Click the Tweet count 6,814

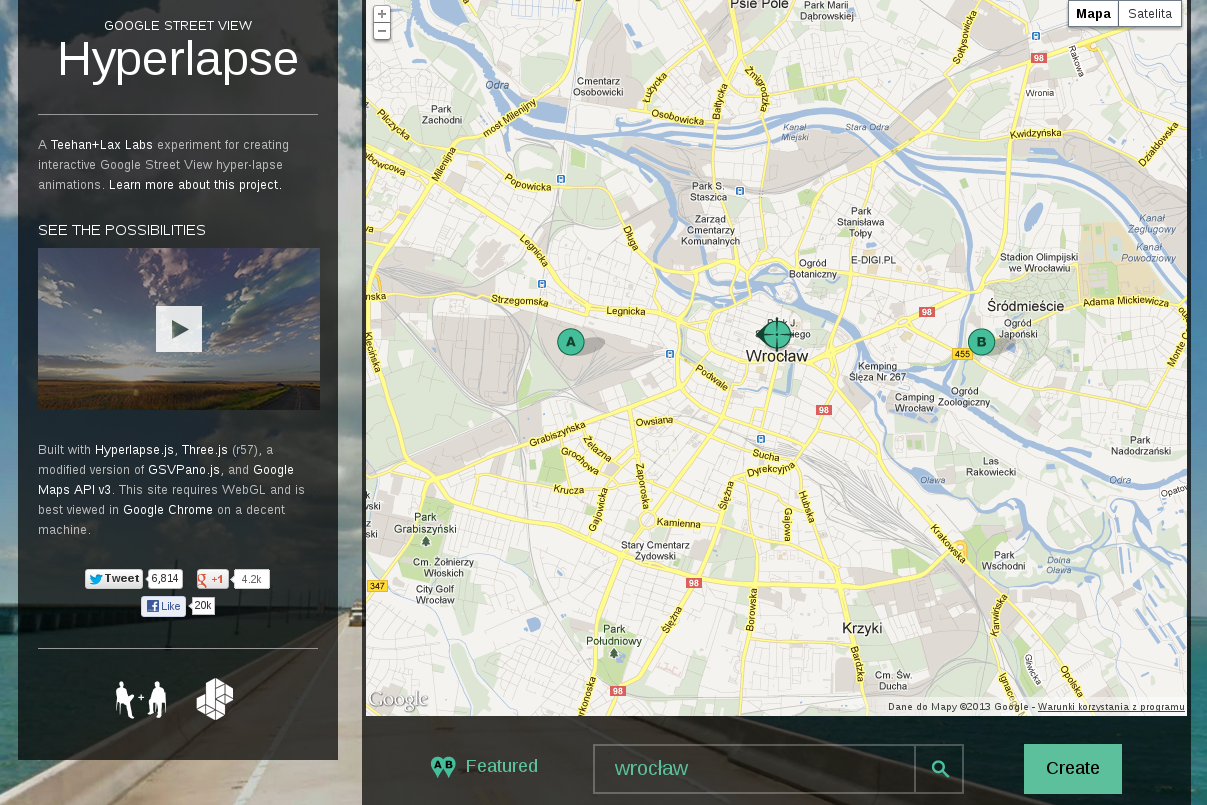pyautogui.click(x=165, y=579)
